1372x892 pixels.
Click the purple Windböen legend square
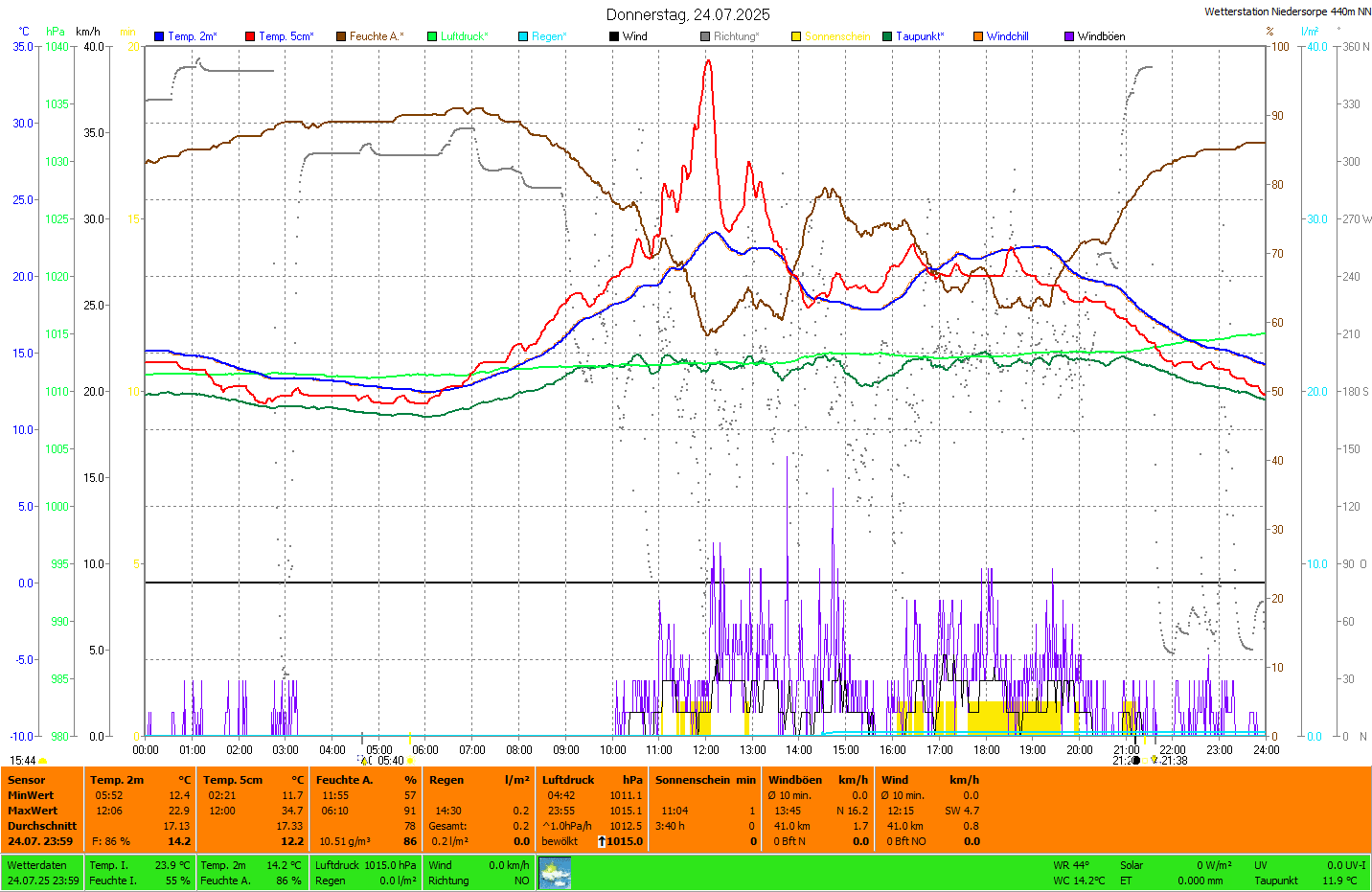pos(1069,36)
